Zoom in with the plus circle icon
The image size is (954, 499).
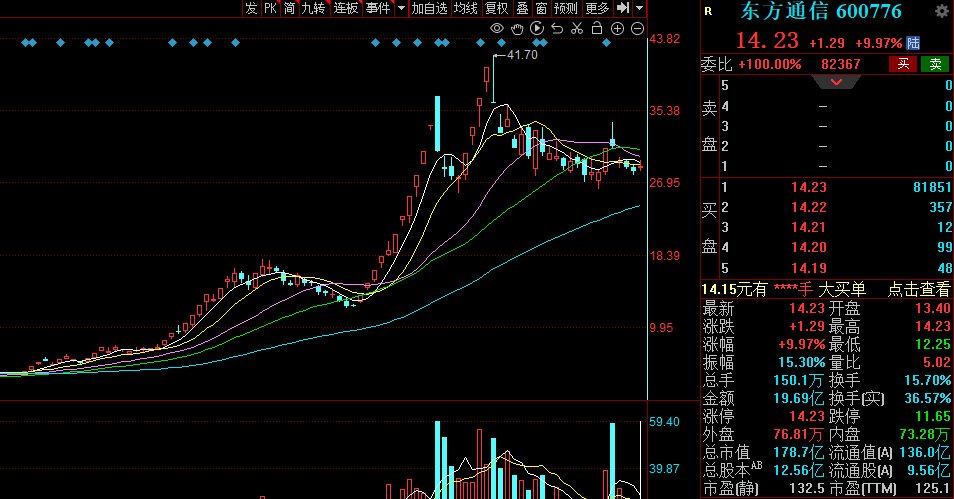point(619,29)
